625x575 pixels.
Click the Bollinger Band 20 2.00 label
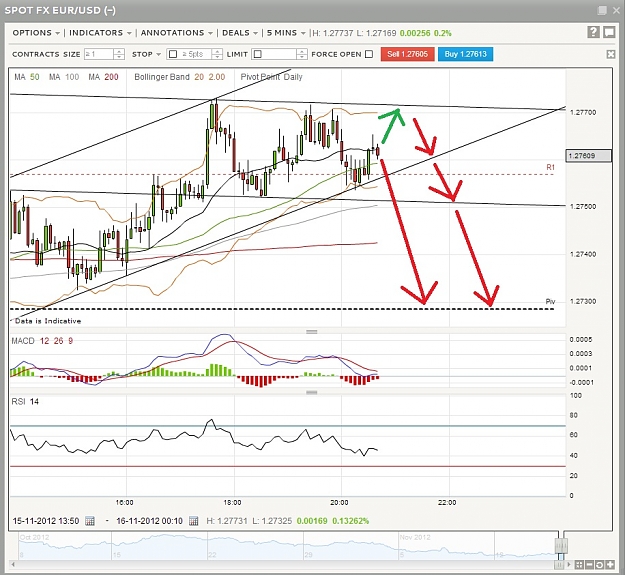point(179,77)
